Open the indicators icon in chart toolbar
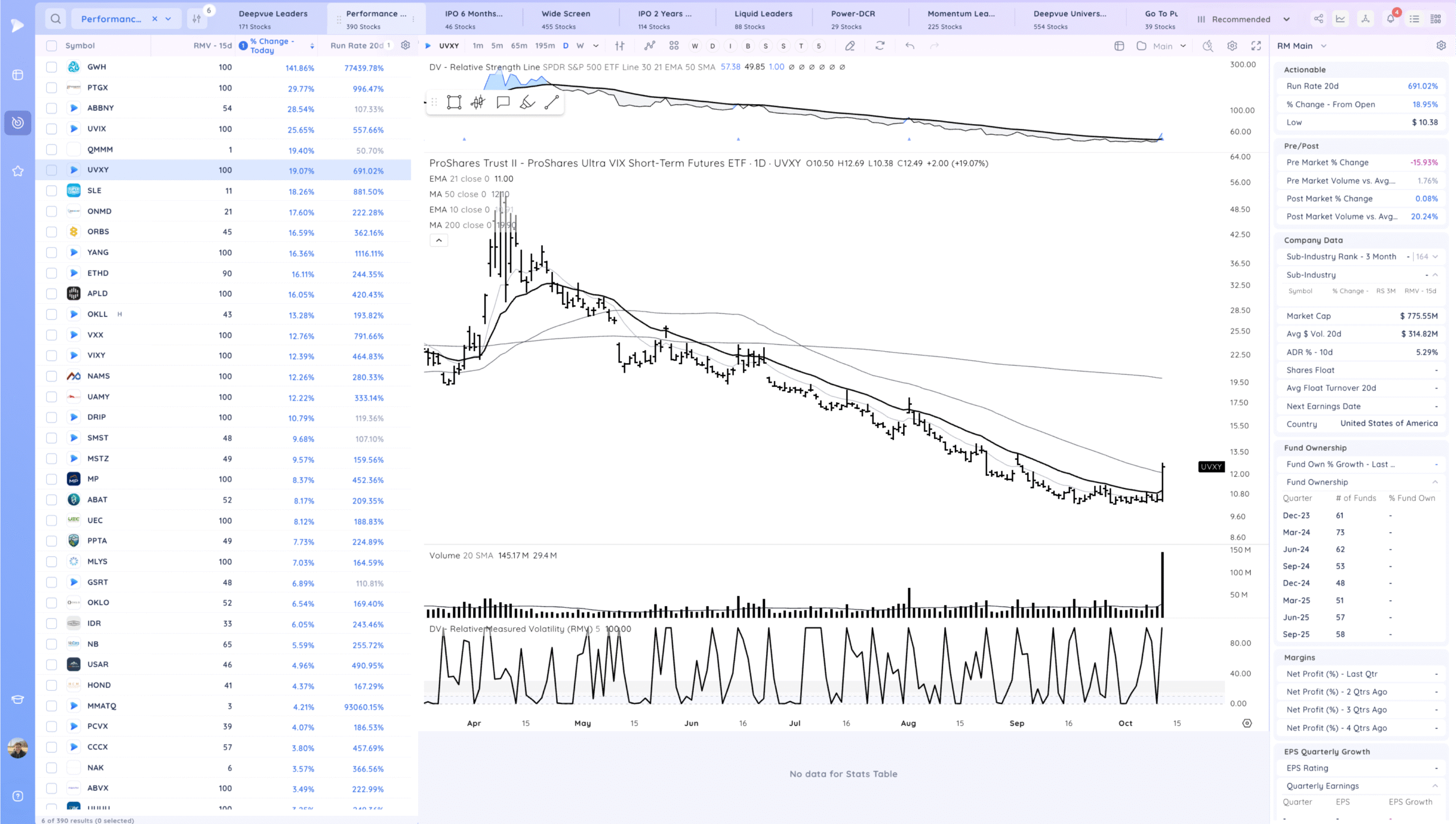The image size is (1456, 824). click(650, 46)
